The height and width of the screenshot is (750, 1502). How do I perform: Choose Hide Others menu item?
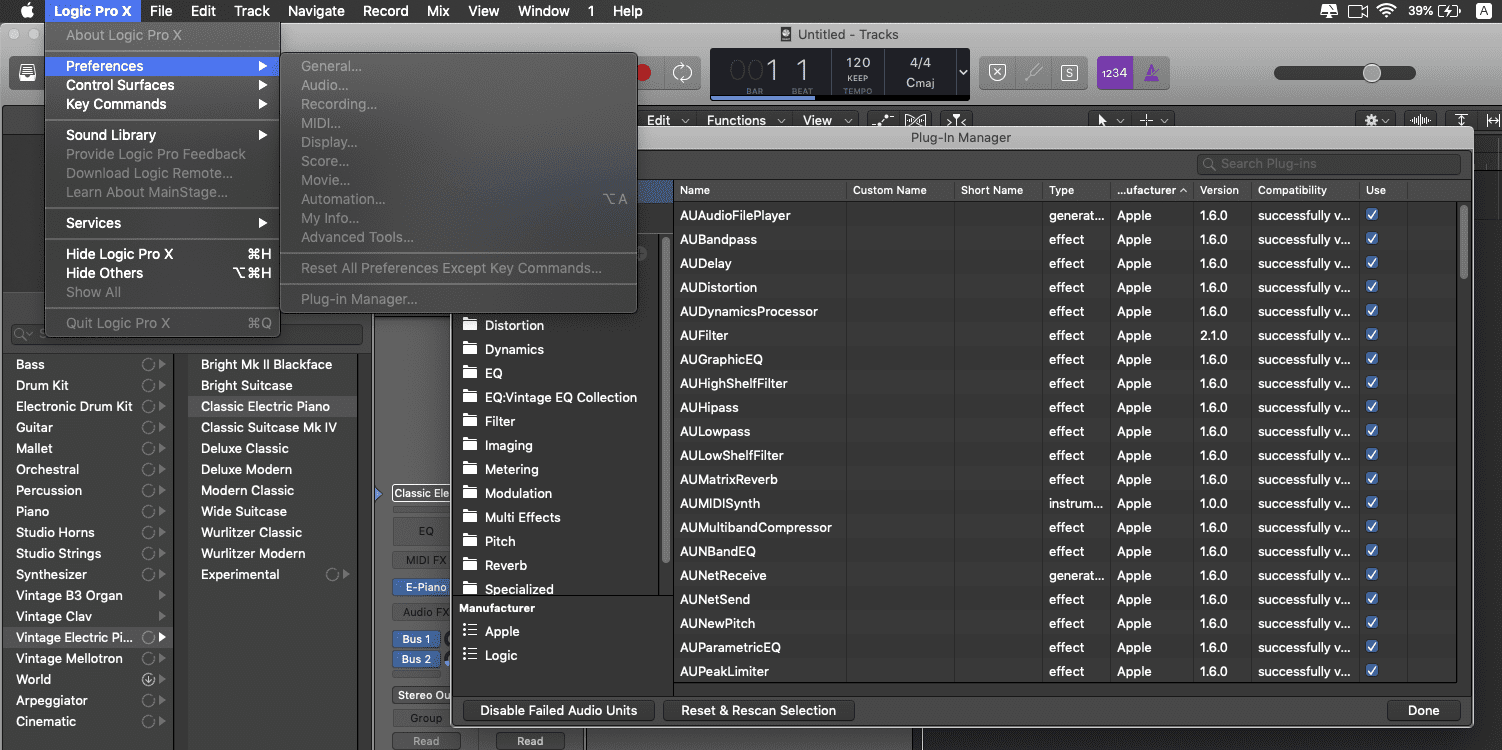coord(162,273)
